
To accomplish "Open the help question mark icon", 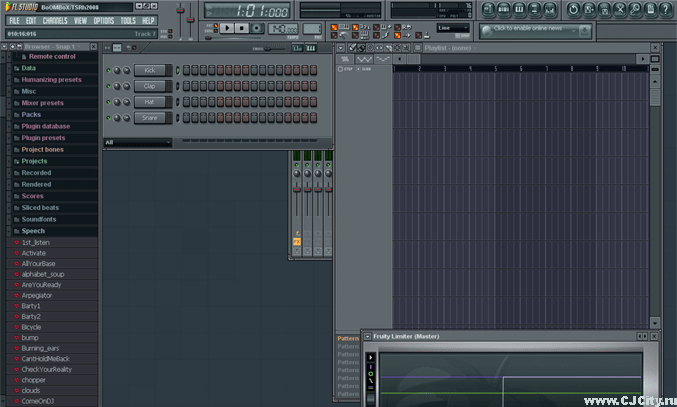I will (666, 9).
